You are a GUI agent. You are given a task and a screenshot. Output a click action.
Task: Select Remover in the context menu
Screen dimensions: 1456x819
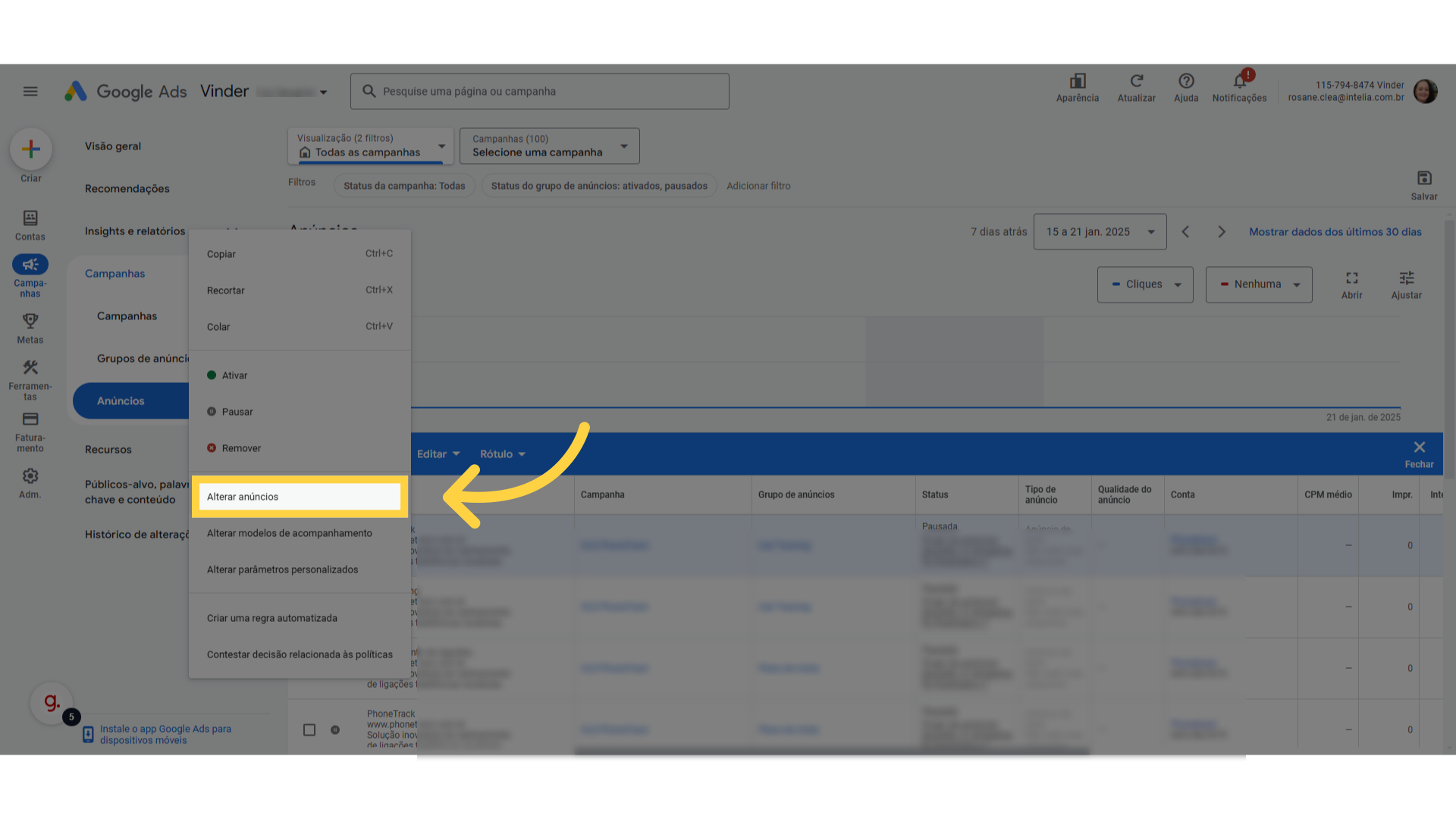point(300,448)
